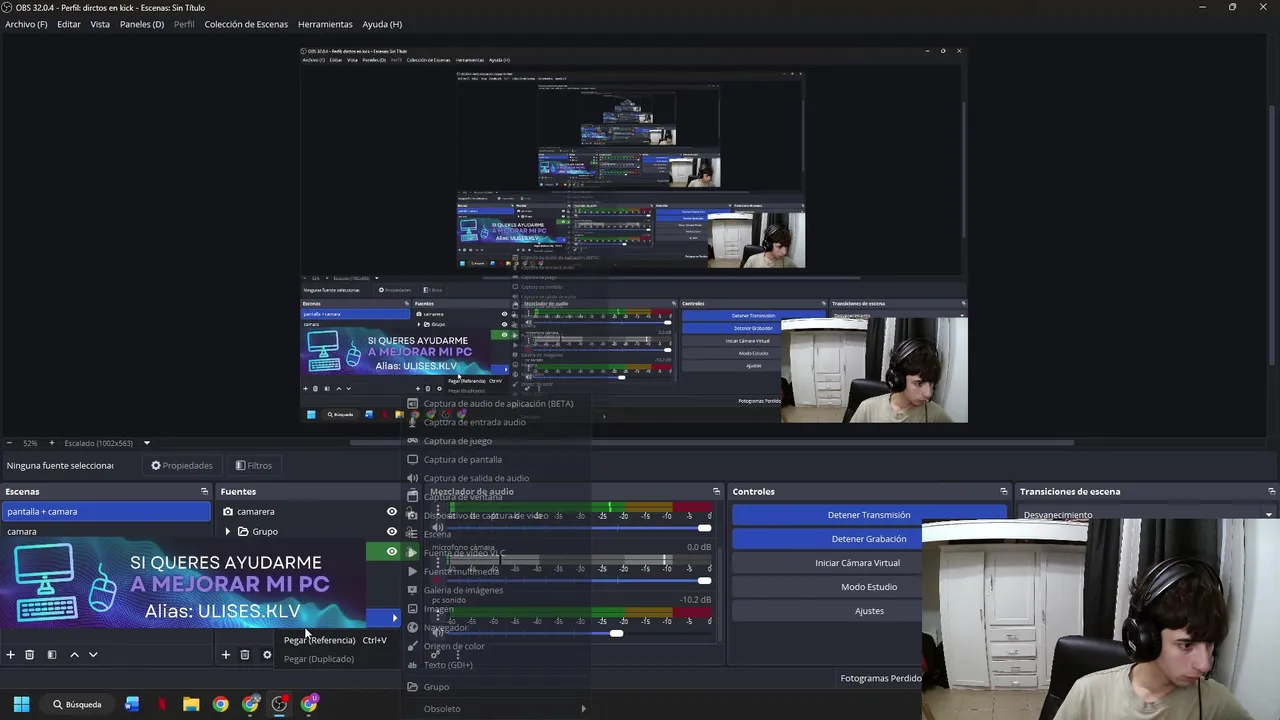This screenshot has width=1280, height=720.
Task: Expand the Grupo source tree
Action: tap(228, 532)
